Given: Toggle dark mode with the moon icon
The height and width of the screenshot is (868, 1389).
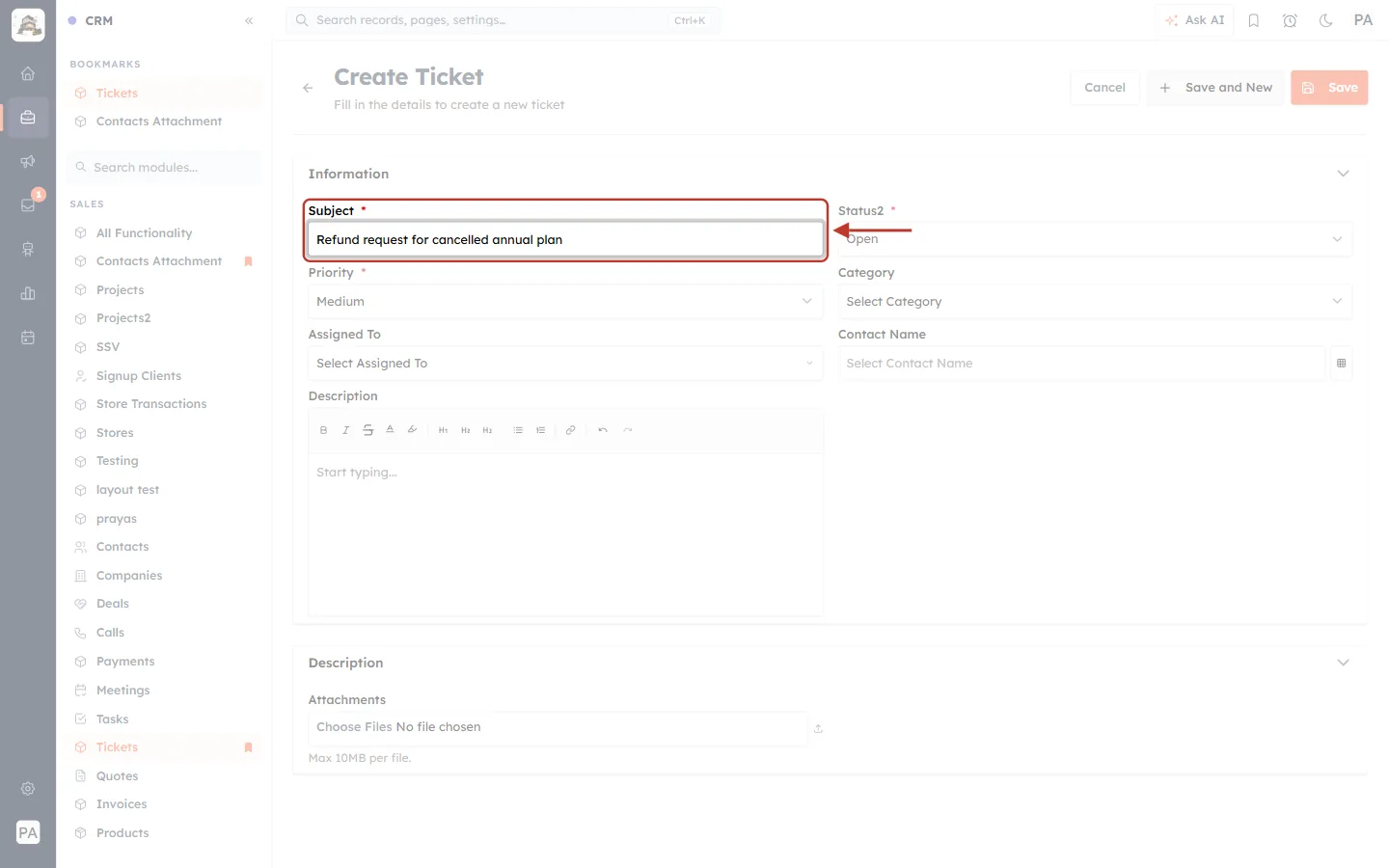Looking at the screenshot, I should tap(1326, 20).
